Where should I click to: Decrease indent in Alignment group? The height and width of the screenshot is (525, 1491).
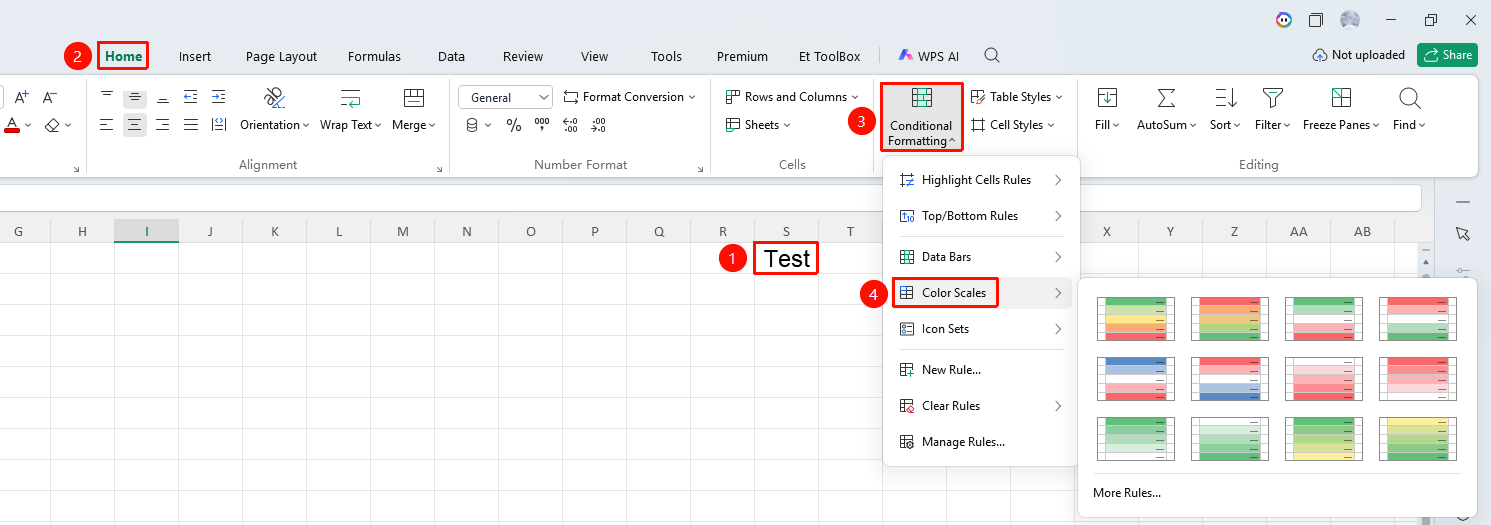point(191,97)
